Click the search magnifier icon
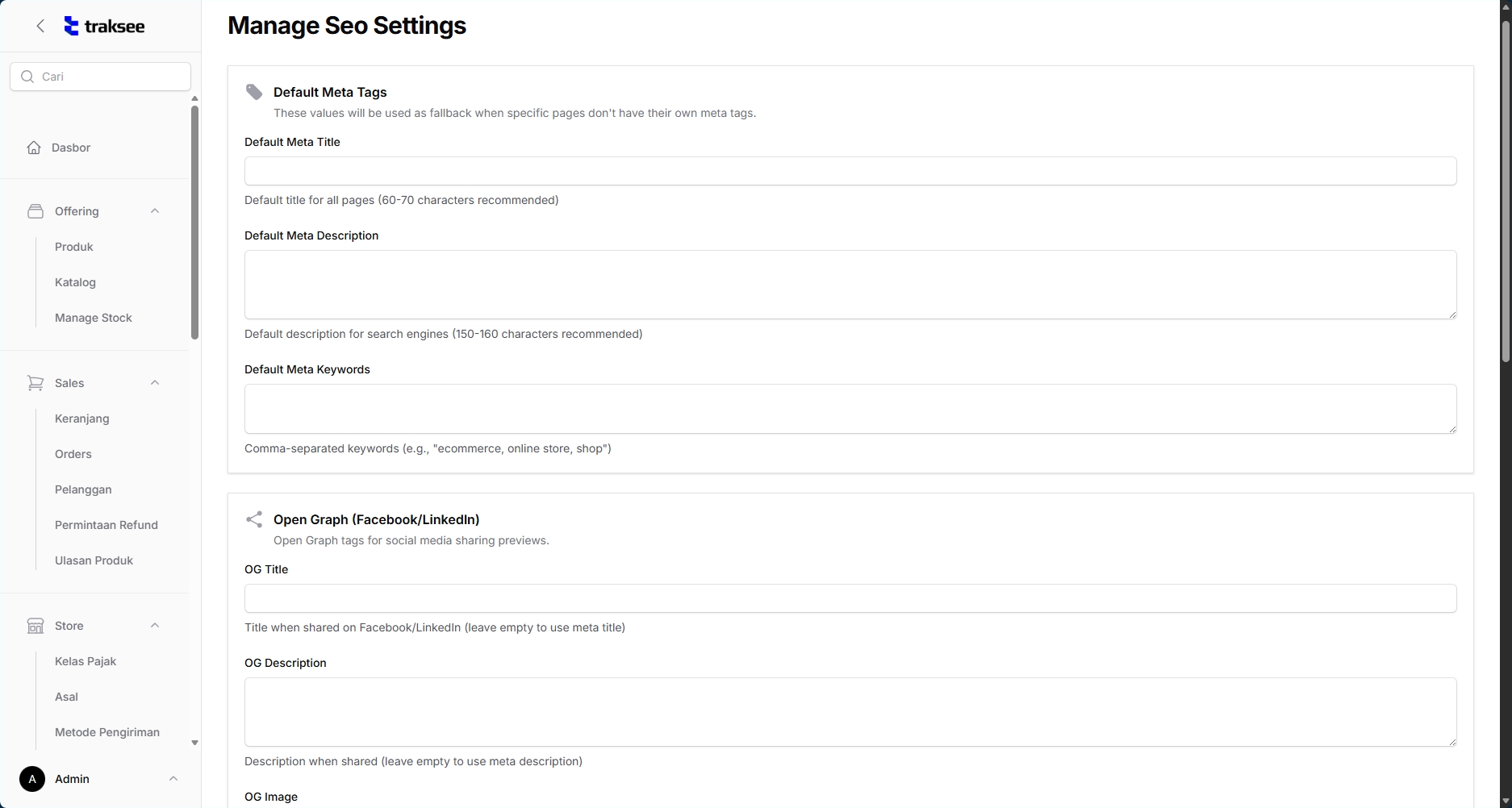Viewport: 1512px width, 808px height. 27,77
